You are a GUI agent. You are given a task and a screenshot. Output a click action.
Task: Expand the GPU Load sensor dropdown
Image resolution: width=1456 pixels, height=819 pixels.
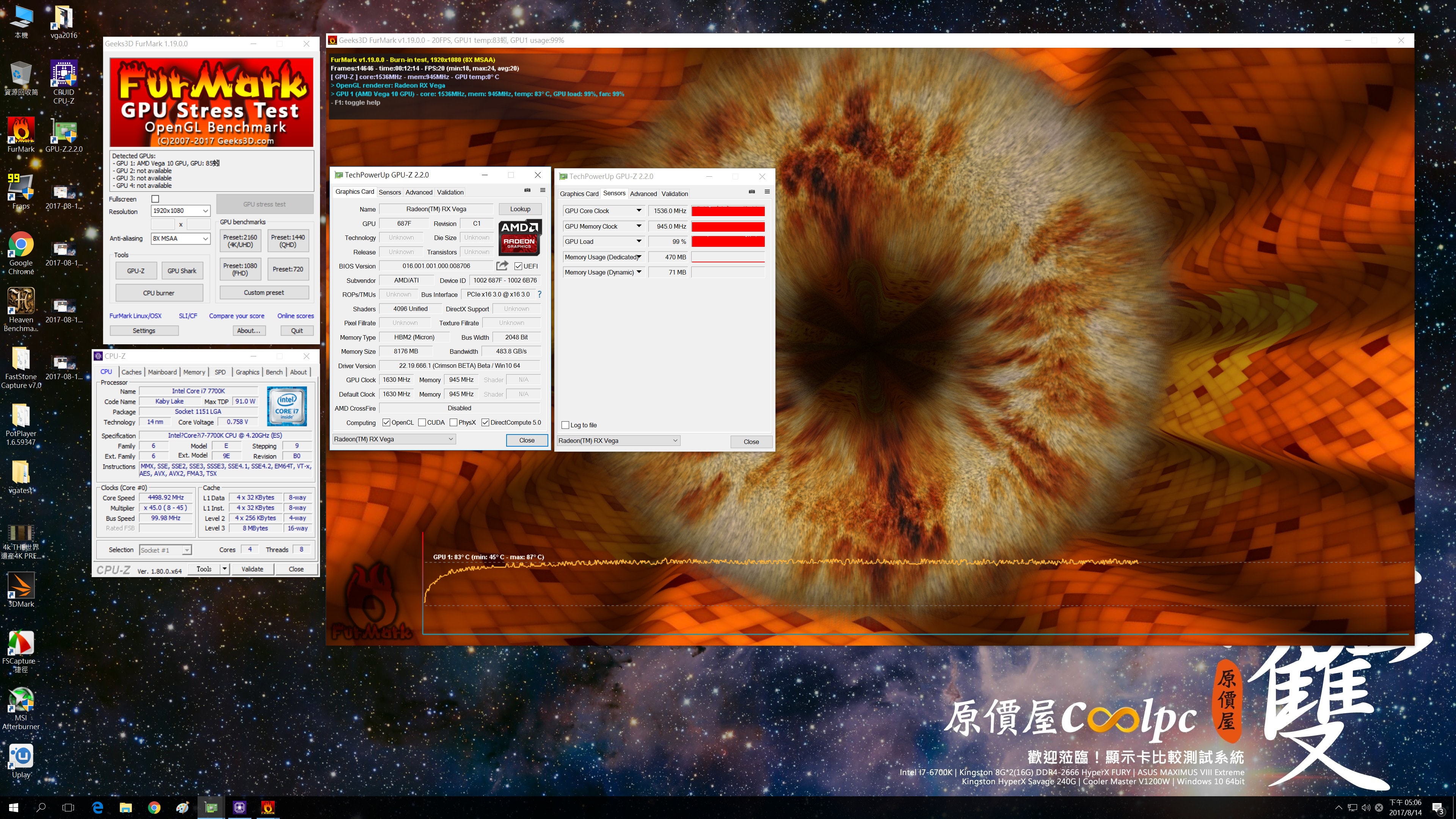tap(639, 242)
